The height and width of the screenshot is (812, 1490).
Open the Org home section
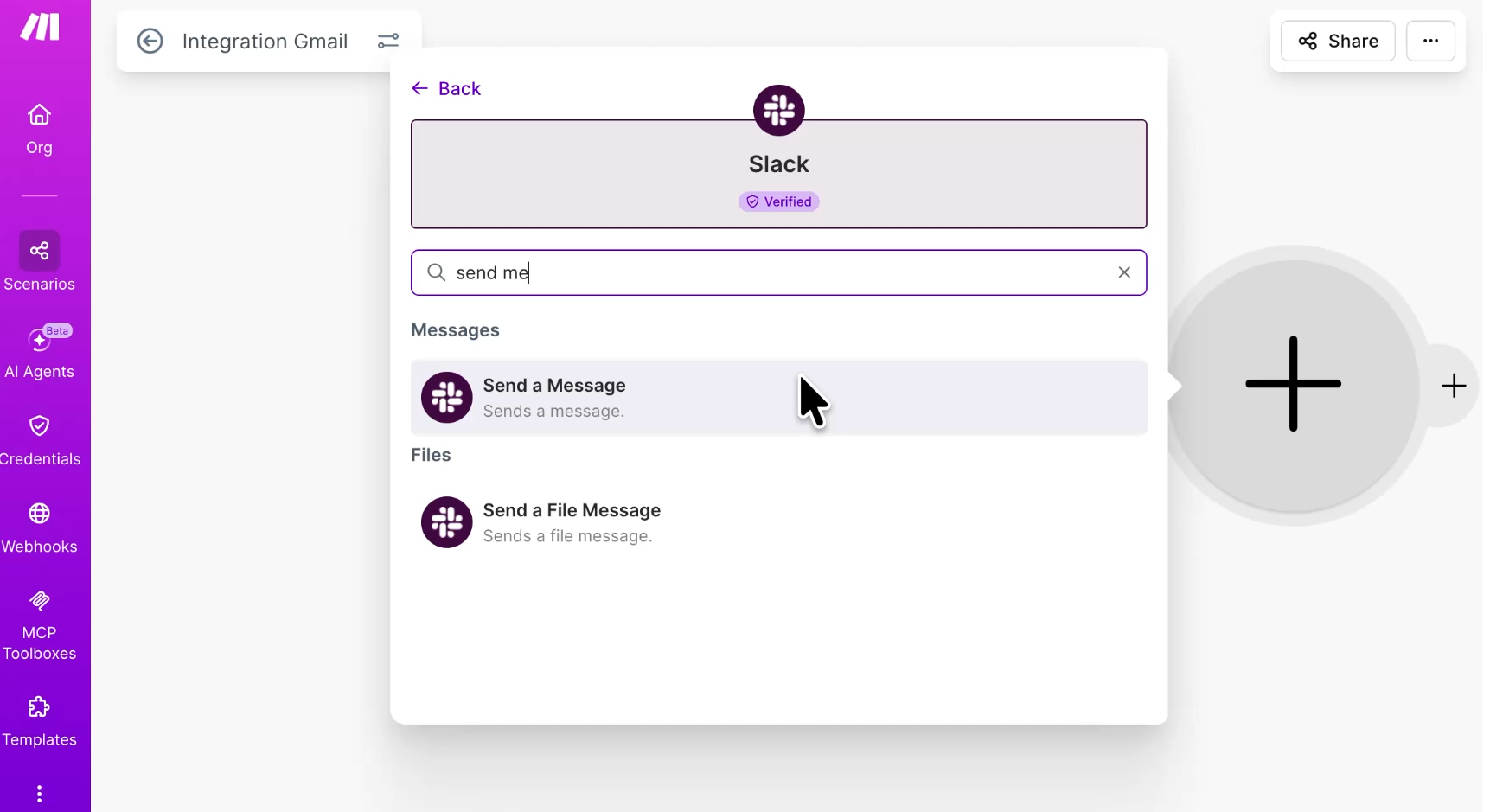[39, 130]
